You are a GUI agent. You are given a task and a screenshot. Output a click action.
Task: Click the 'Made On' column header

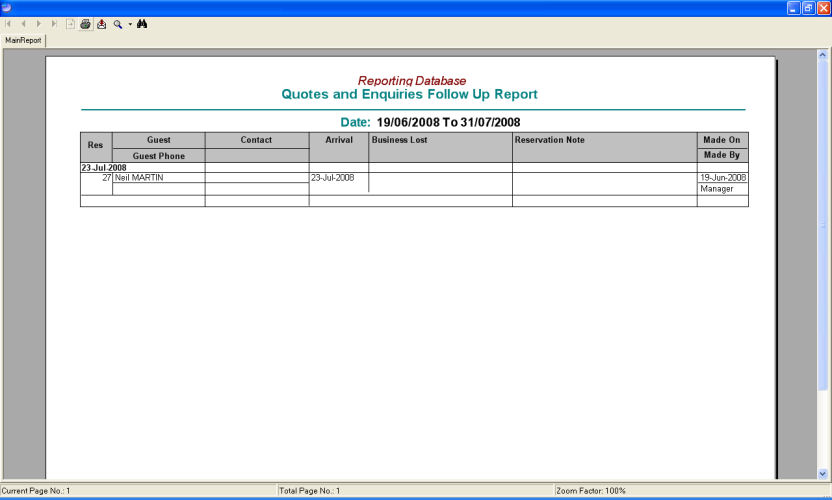(722, 140)
